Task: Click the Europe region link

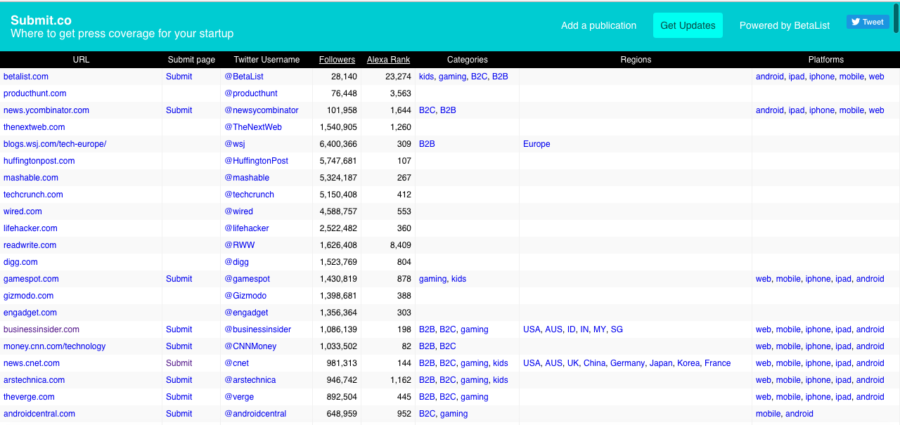Action: 537,144
